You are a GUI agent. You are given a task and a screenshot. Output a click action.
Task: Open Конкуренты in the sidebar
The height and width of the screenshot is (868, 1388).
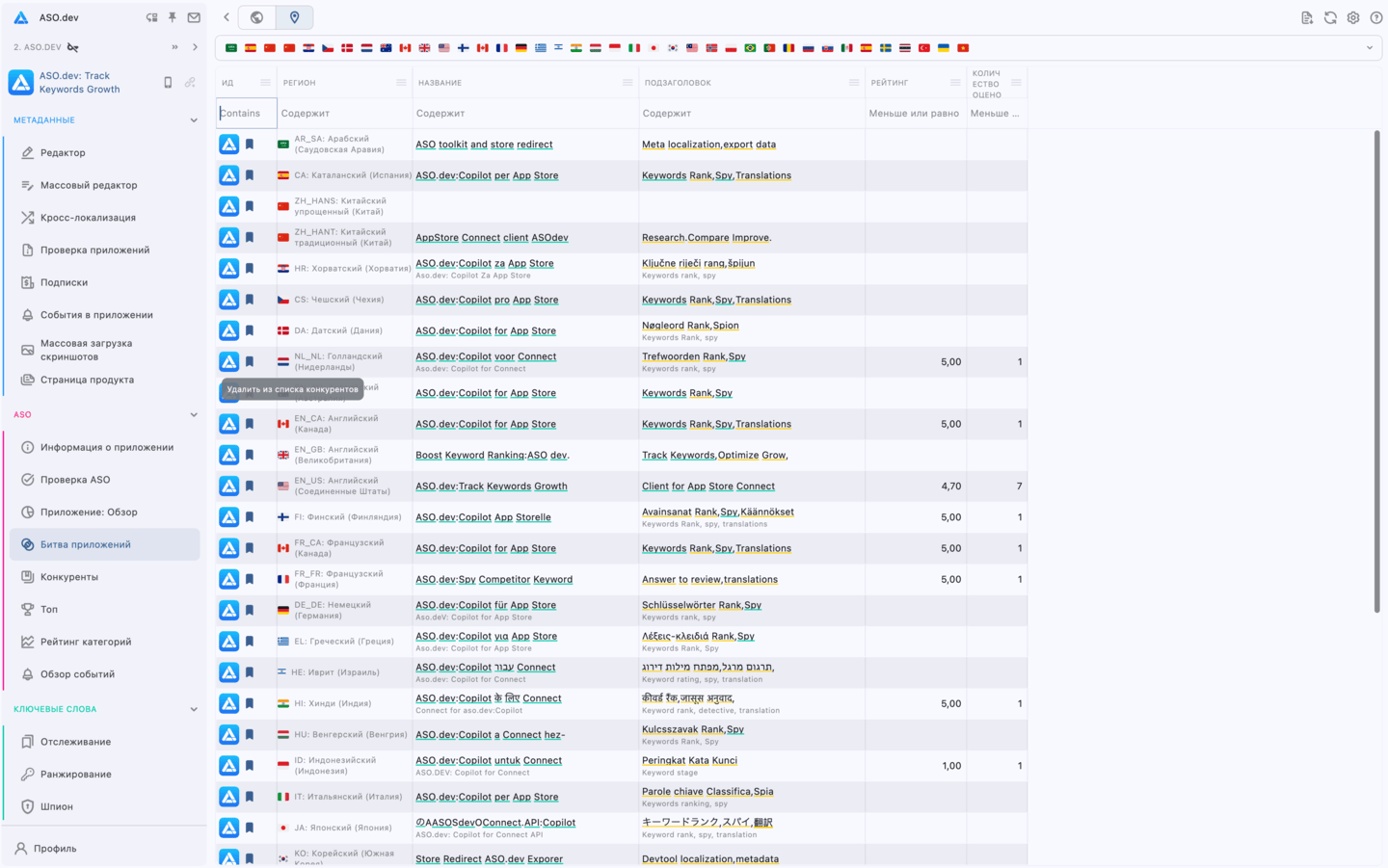click(69, 577)
